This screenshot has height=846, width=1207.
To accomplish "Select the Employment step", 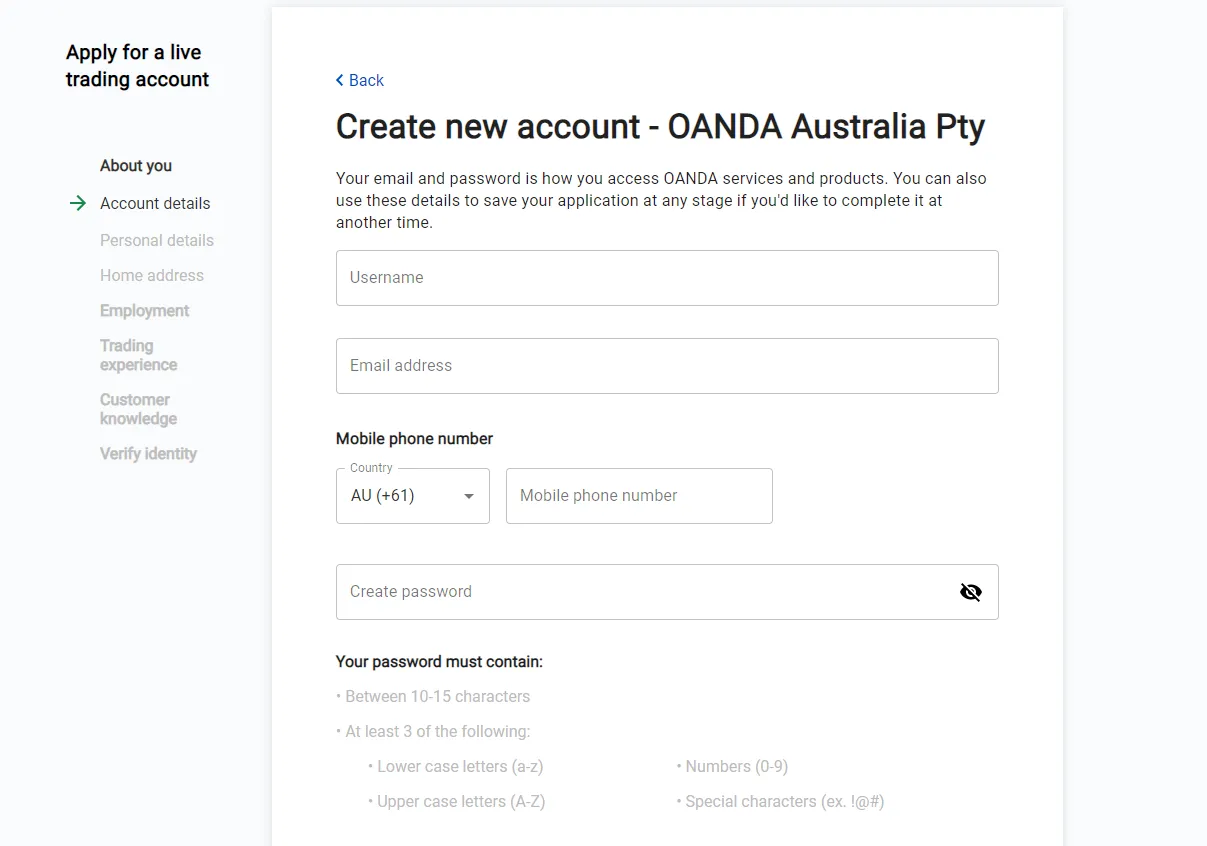I will (144, 311).
